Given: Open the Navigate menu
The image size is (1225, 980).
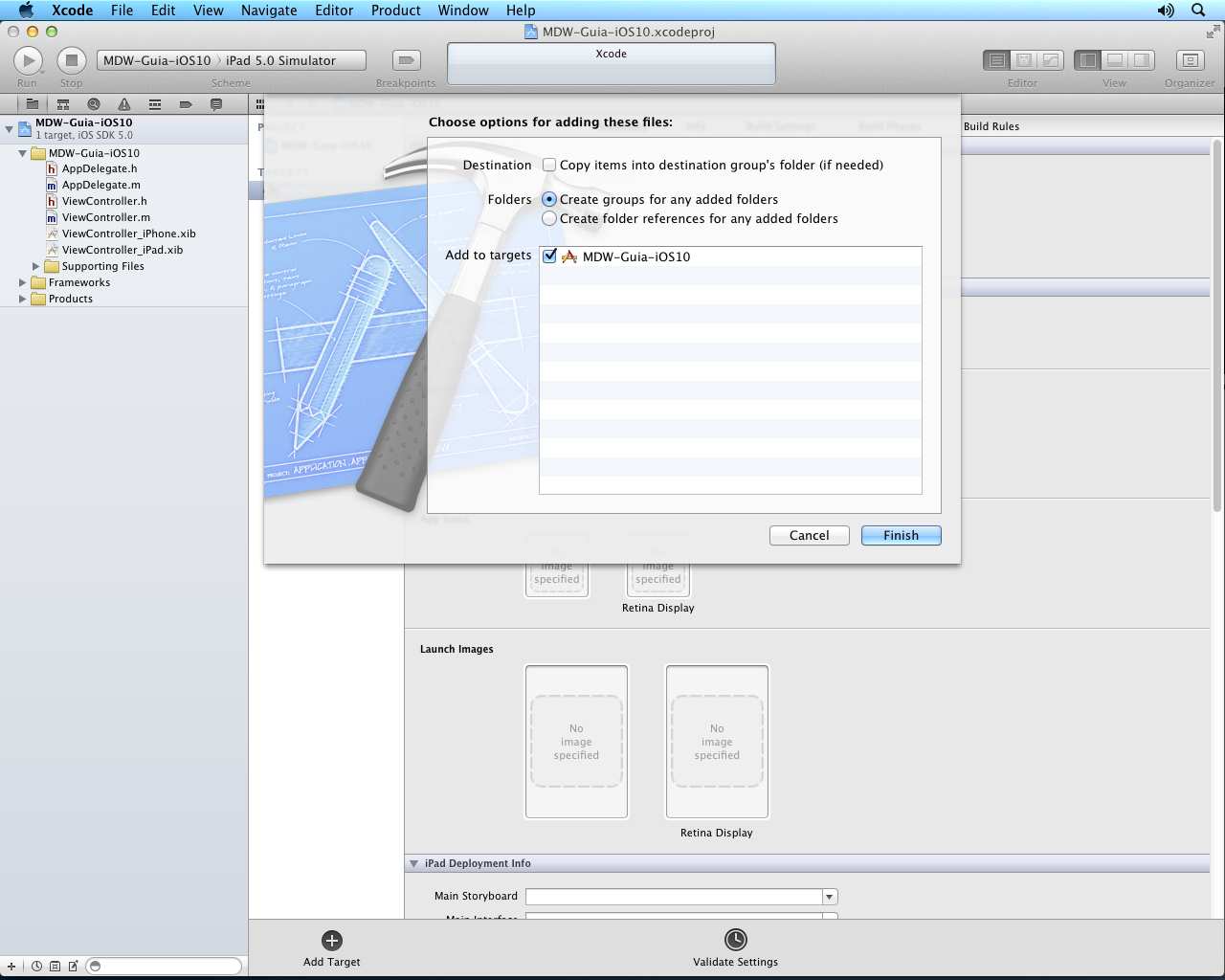Looking at the screenshot, I should [x=269, y=11].
